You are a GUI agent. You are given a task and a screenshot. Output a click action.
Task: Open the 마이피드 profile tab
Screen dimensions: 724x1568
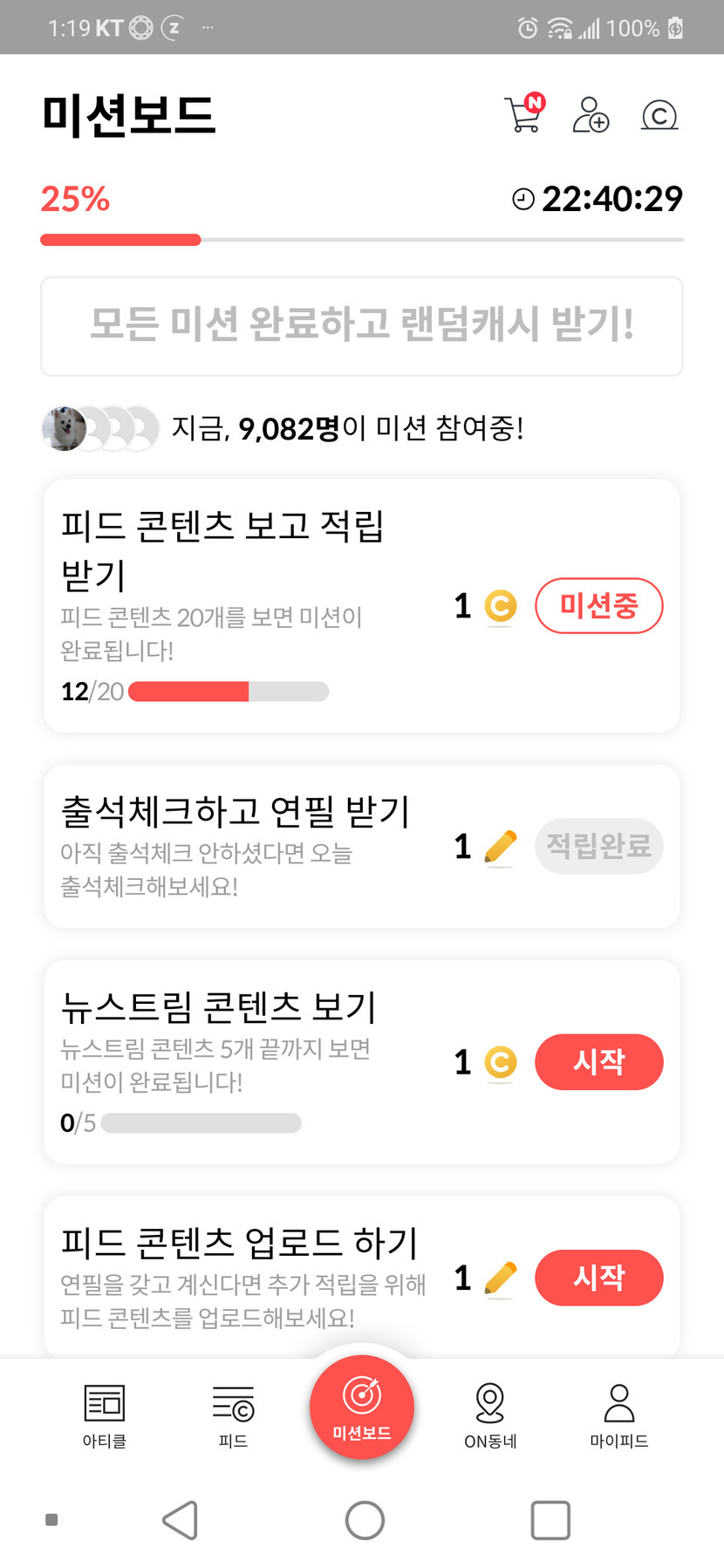click(619, 1415)
